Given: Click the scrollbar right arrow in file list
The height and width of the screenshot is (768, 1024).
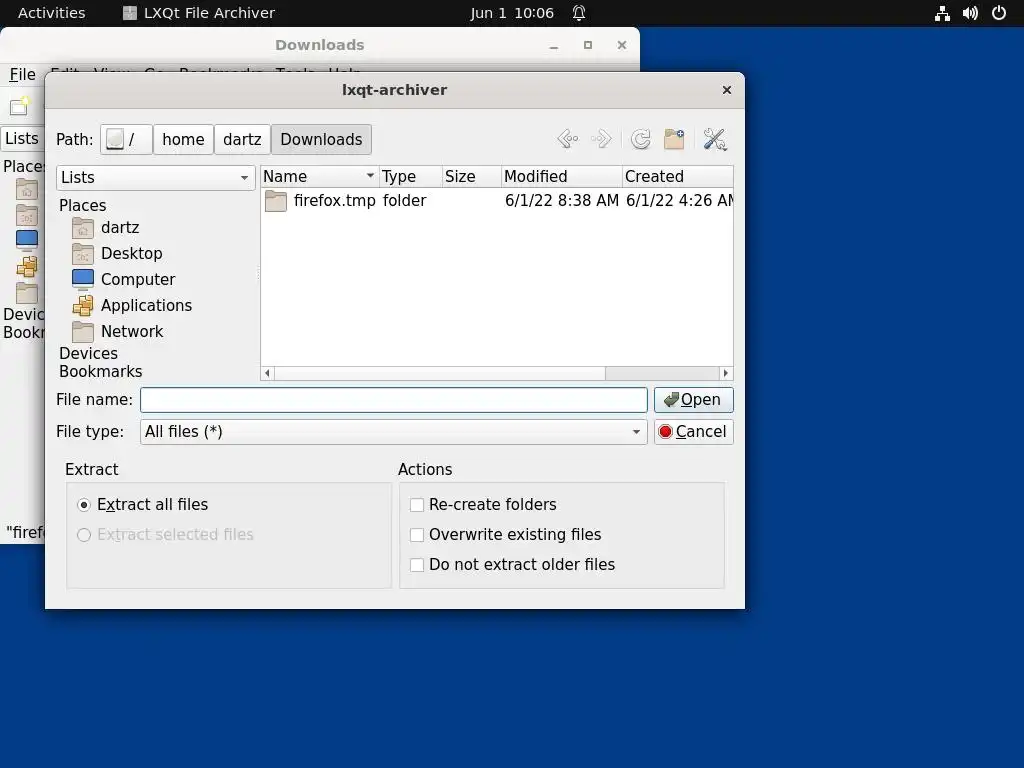Looking at the screenshot, I should point(726,374).
